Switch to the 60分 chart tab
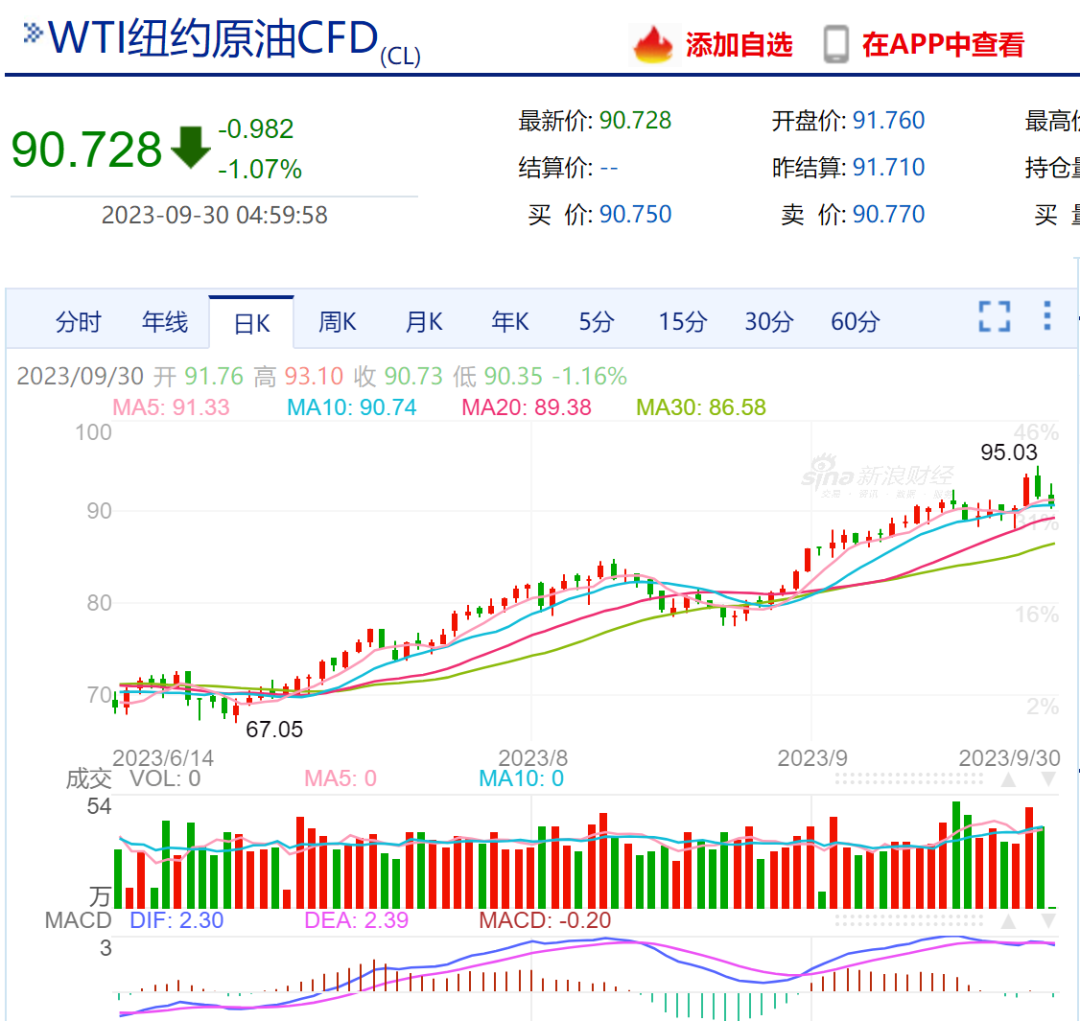The height and width of the screenshot is (1021, 1080). click(855, 322)
